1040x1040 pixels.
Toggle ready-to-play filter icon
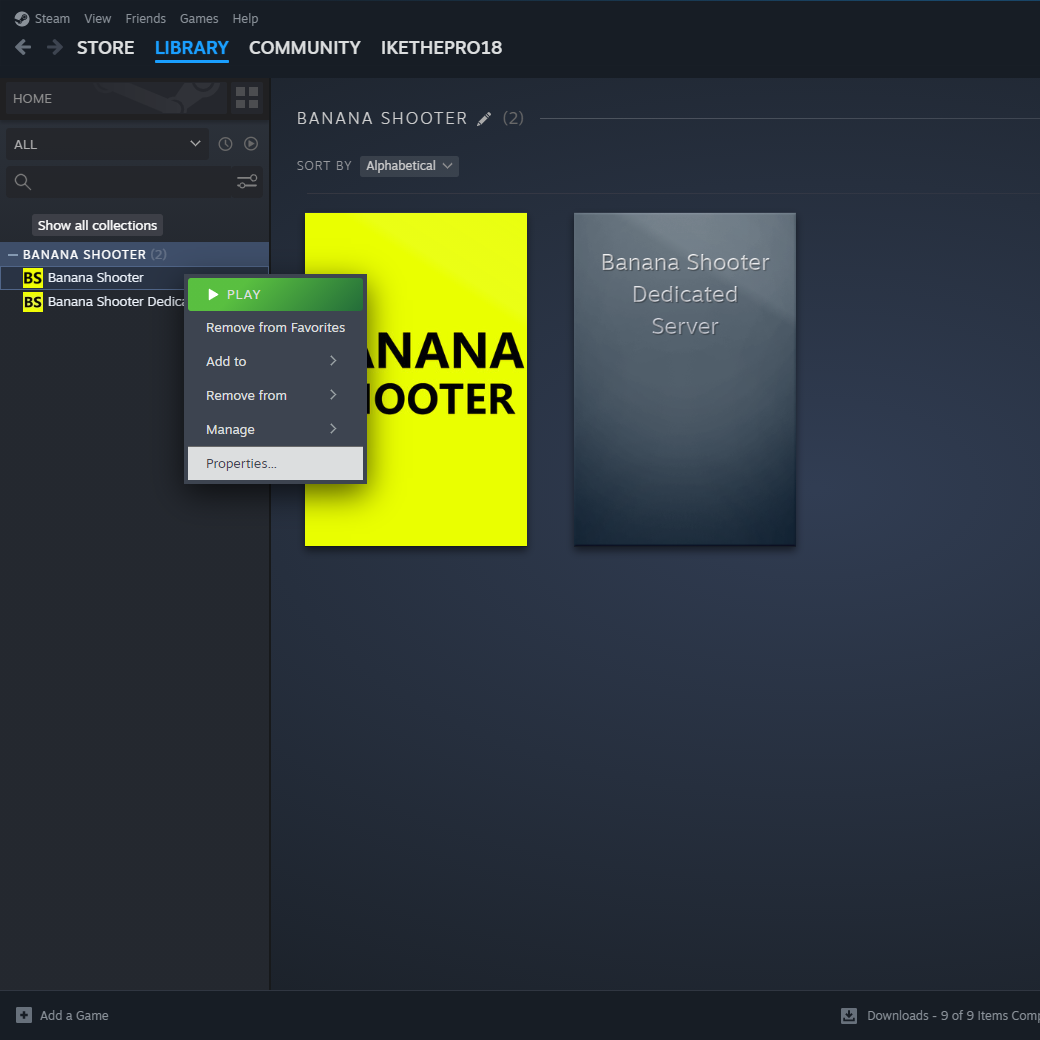(251, 144)
